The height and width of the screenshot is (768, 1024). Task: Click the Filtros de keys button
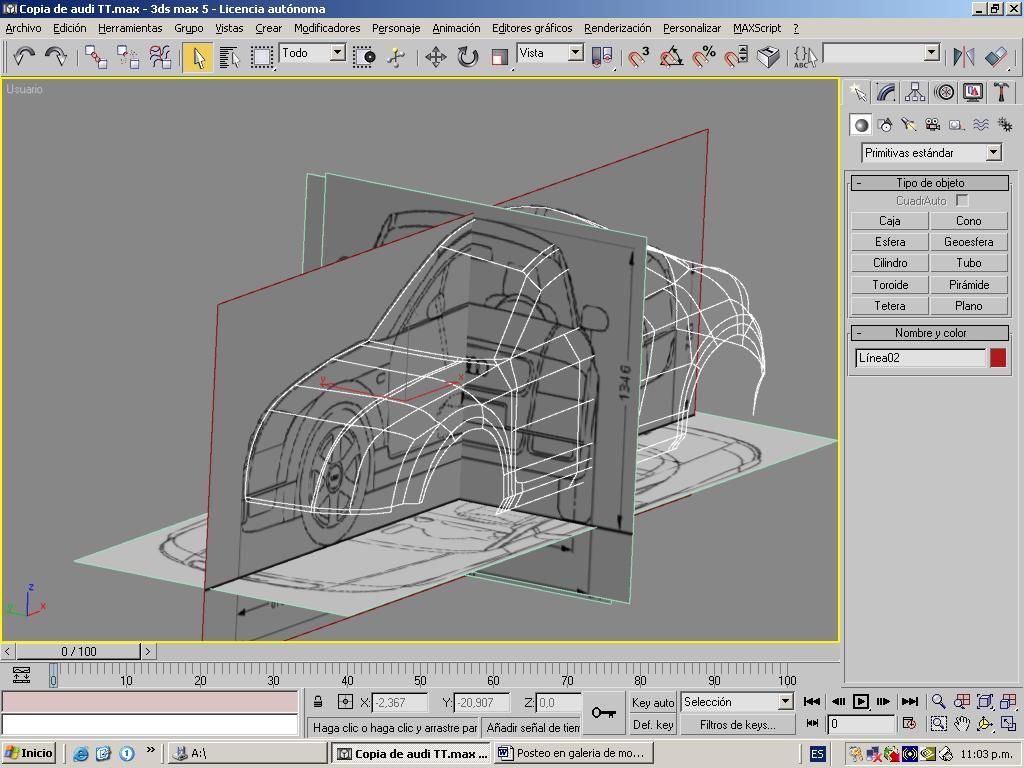(737, 725)
